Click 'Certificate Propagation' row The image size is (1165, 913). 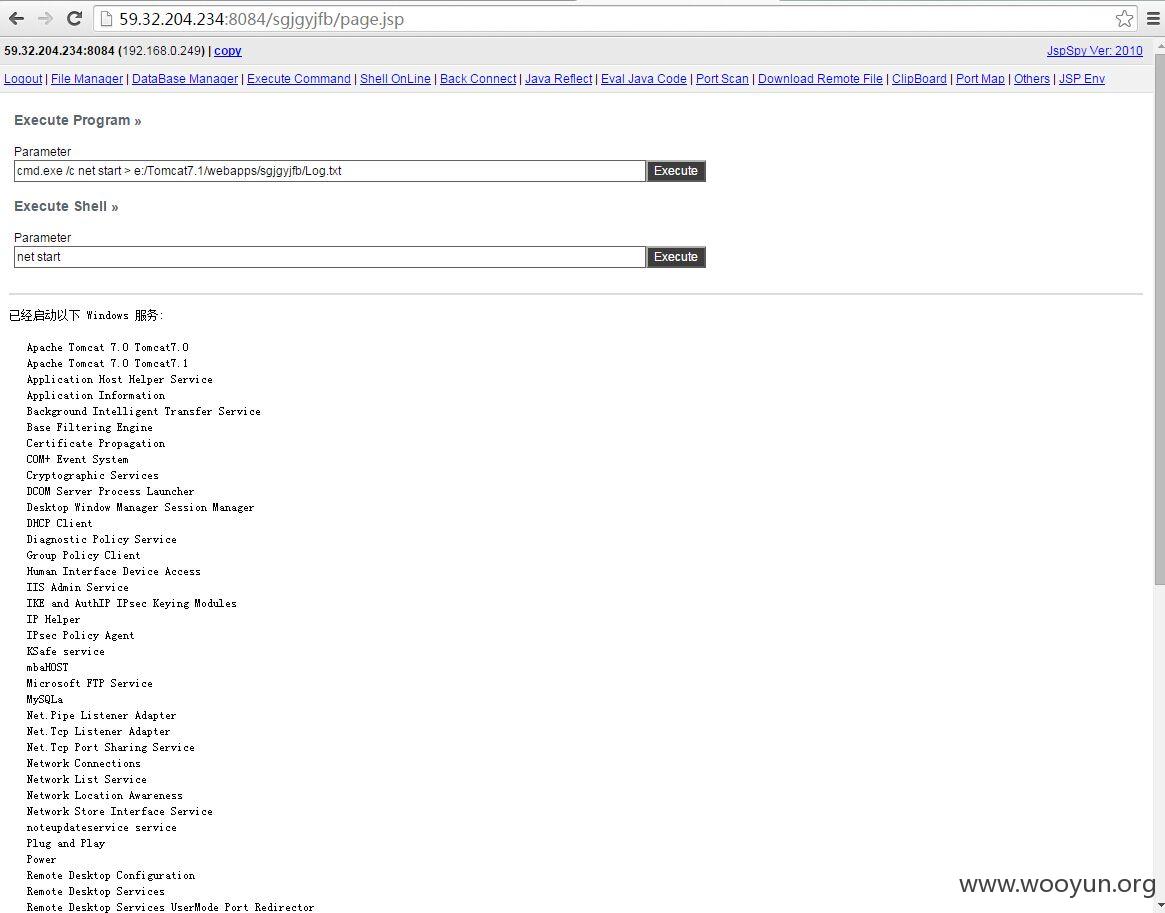(x=96, y=443)
